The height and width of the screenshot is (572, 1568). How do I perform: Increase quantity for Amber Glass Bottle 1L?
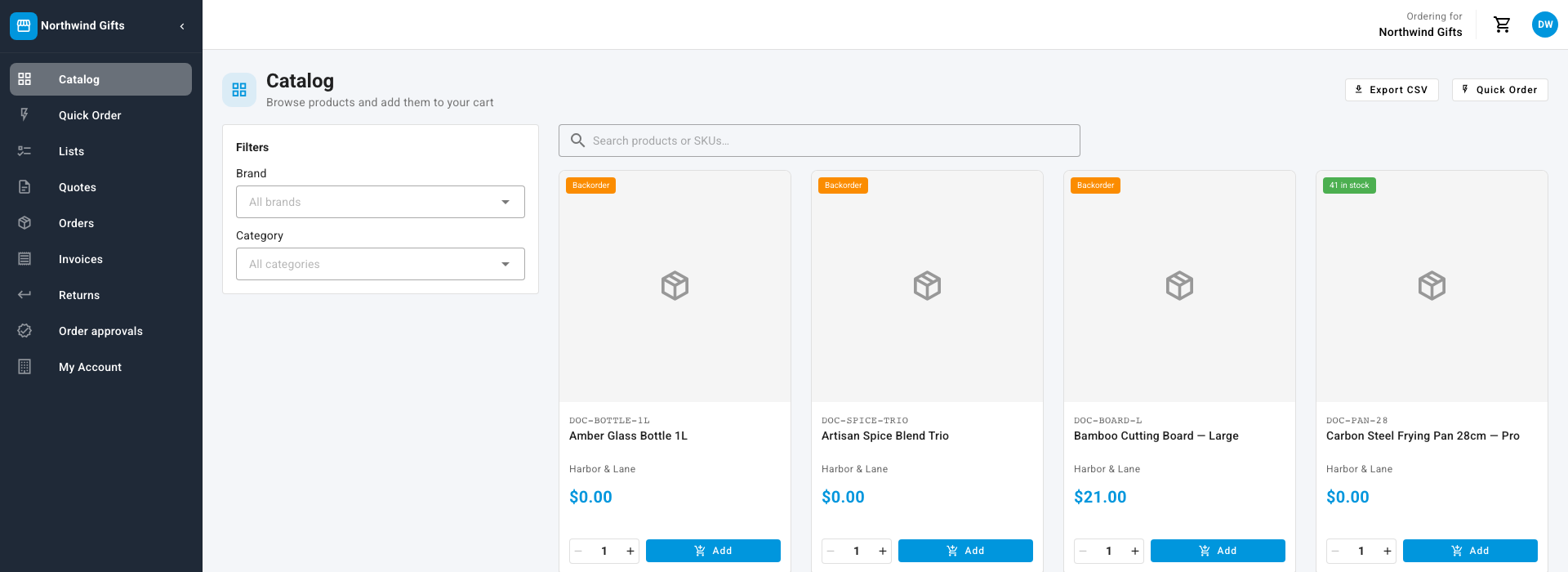(x=630, y=551)
